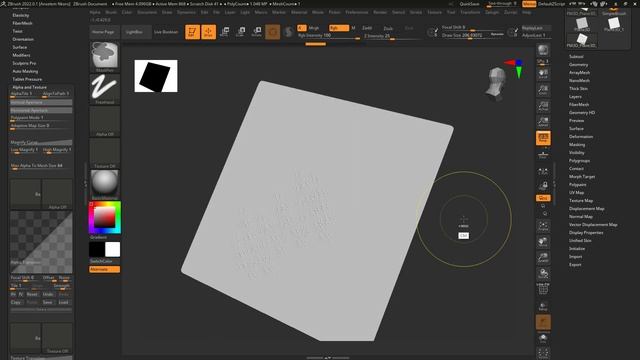
Task: Toggle the Gizmo 3D icon
Action: click(x=273, y=32)
